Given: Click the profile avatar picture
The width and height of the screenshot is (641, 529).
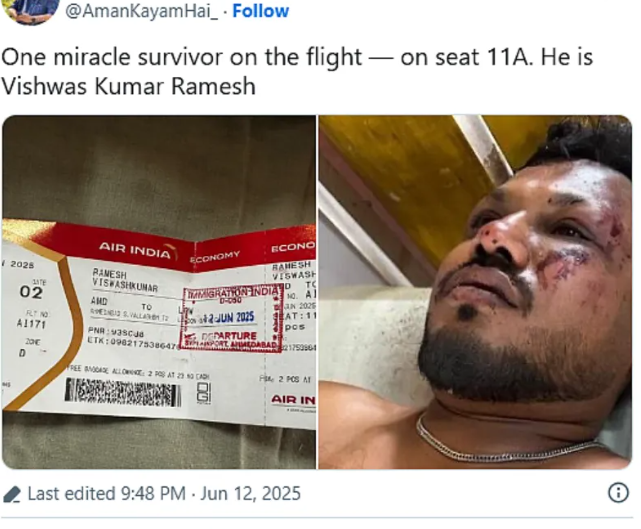Looking at the screenshot, I should pos(31,11).
